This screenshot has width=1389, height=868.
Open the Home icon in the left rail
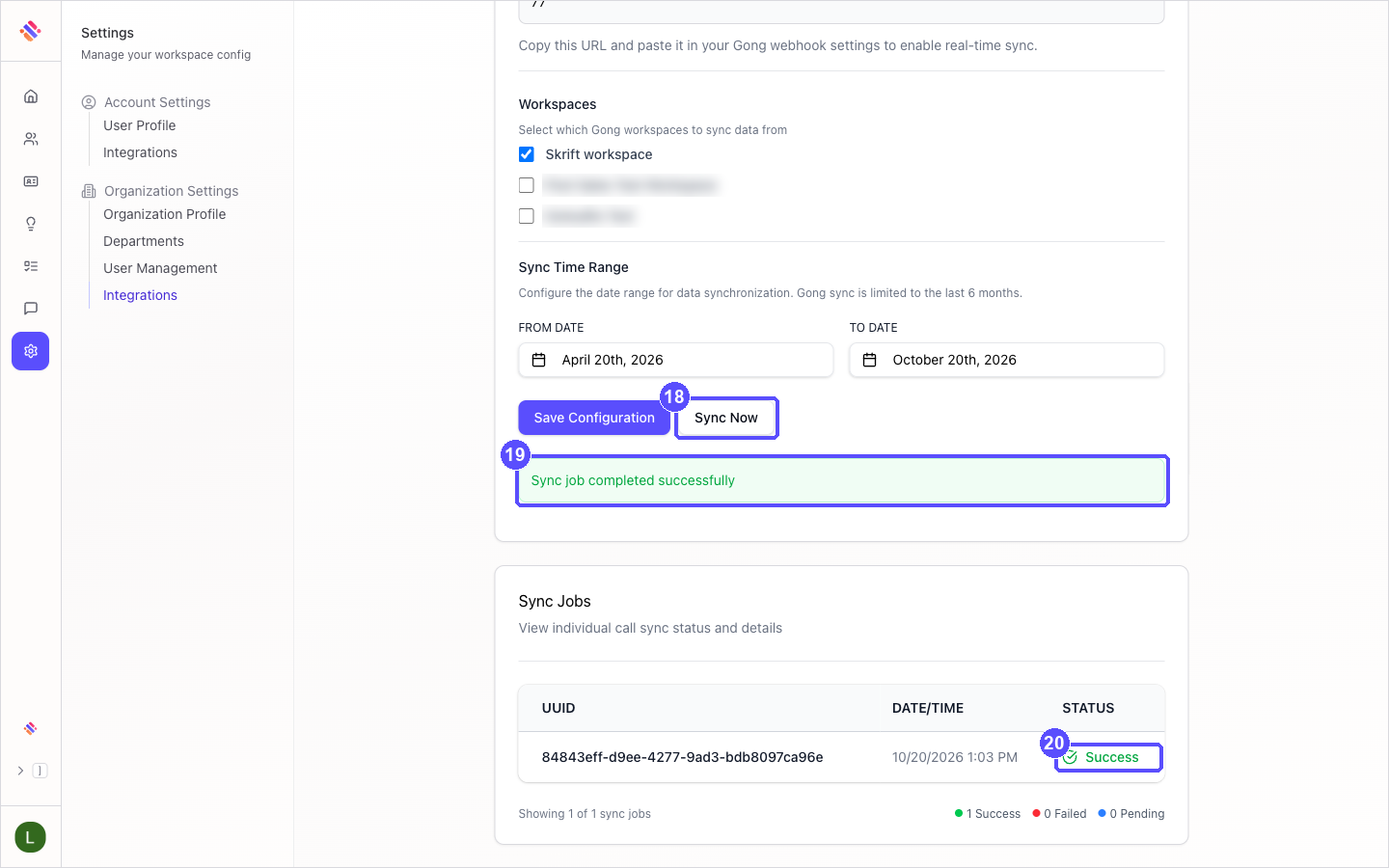(x=31, y=96)
